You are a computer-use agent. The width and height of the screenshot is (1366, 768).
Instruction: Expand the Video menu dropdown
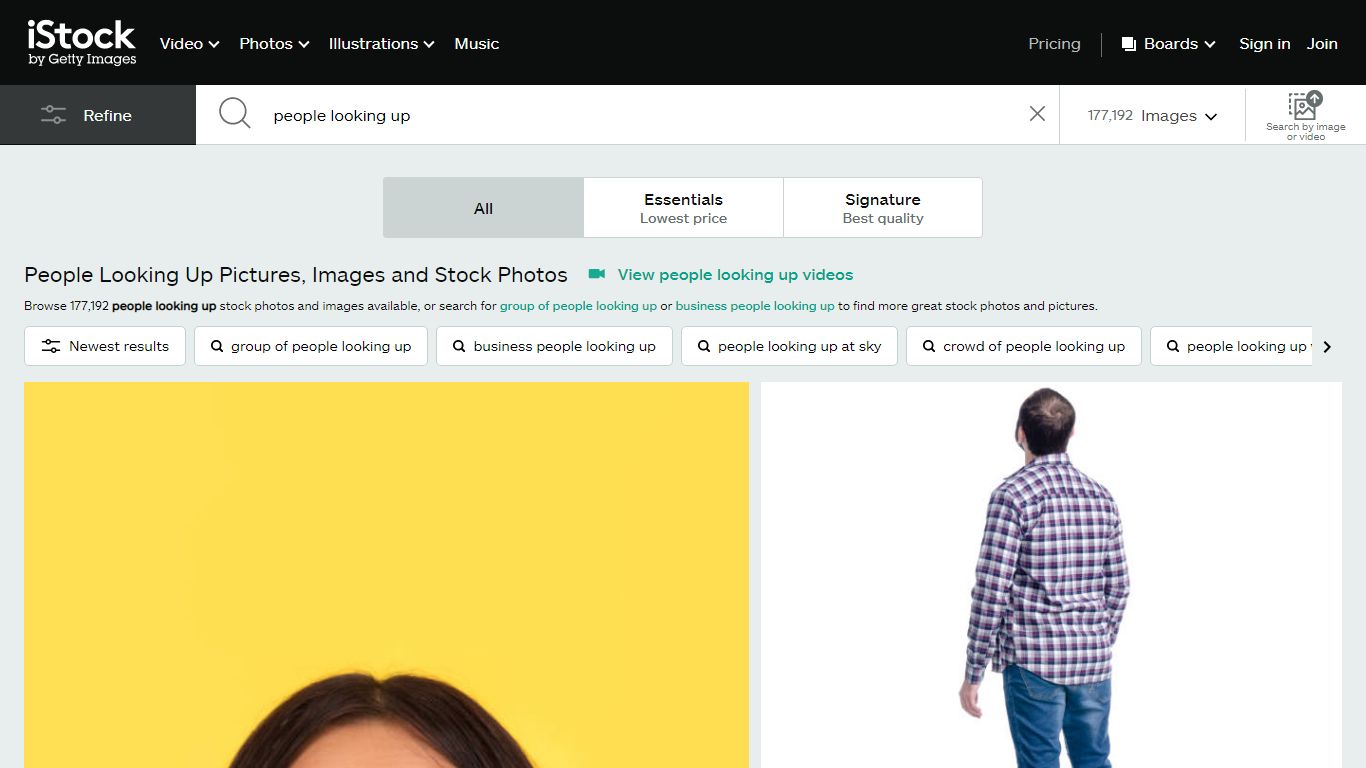[x=189, y=44]
